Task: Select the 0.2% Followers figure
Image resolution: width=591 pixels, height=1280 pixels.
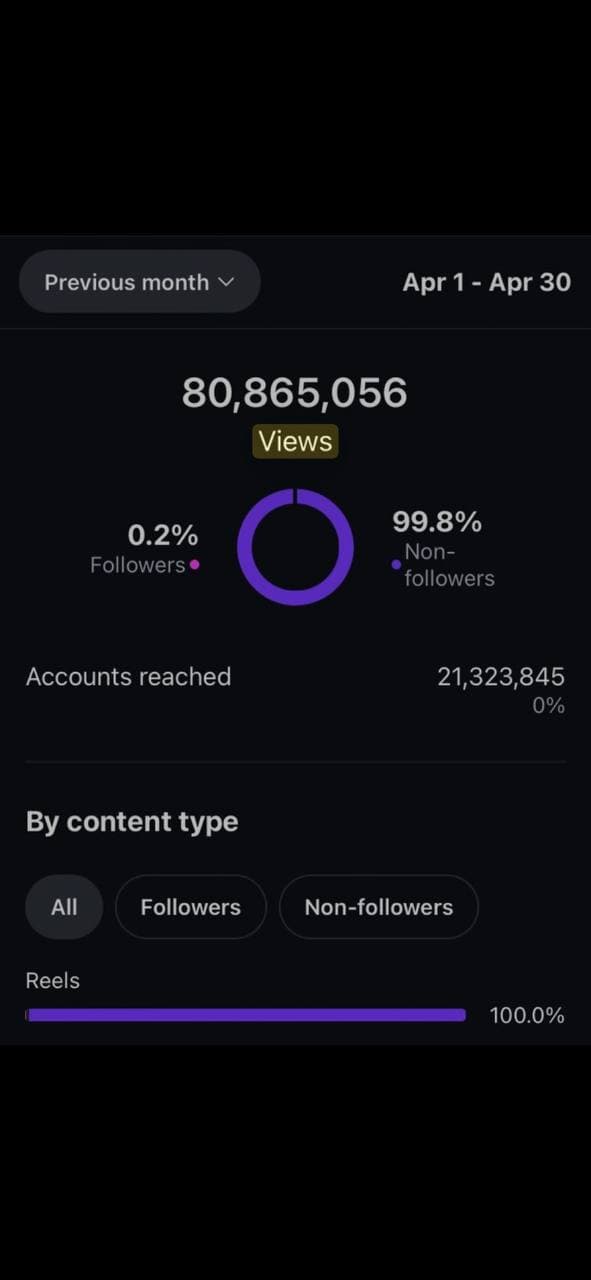Action: tap(163, 535)
